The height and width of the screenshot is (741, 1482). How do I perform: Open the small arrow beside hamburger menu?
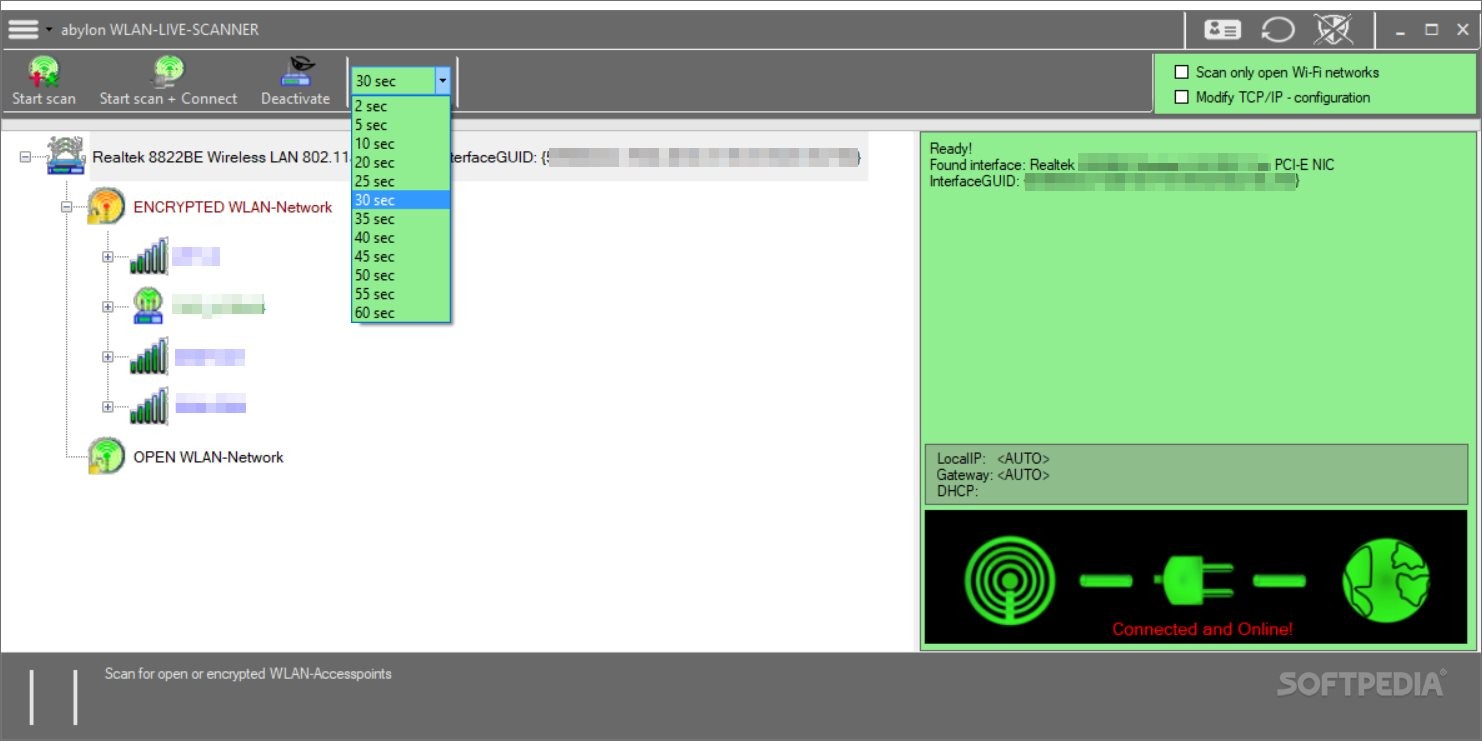[49, 30]
